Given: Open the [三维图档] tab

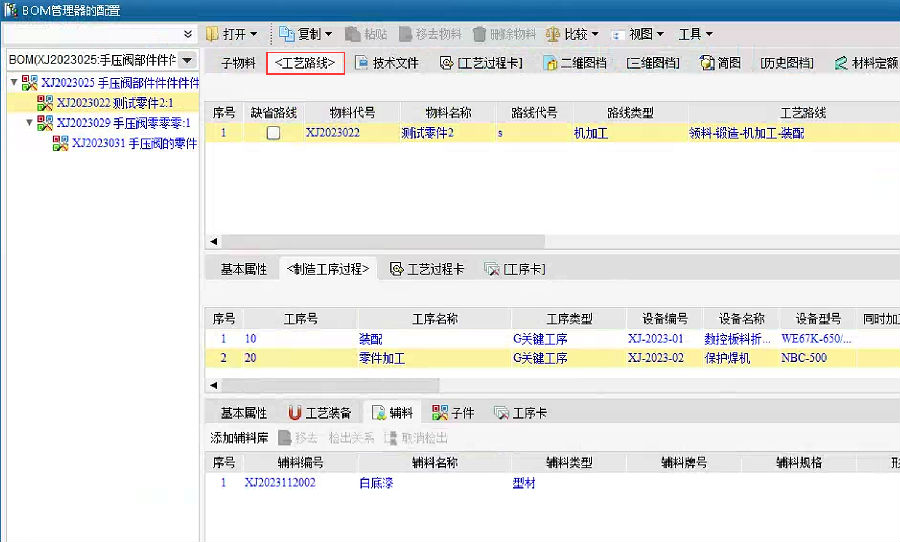Looking at the screenshot, I should coord(653,63).
